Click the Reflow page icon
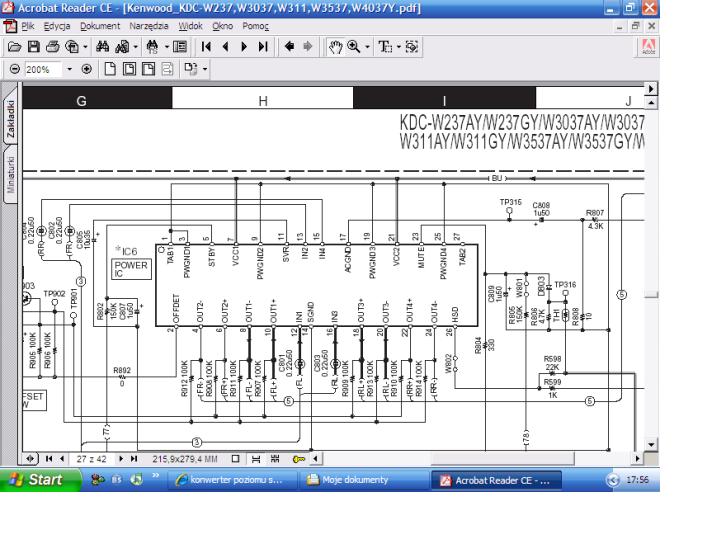This screenshot has width=720, height=540. [168, 69]
